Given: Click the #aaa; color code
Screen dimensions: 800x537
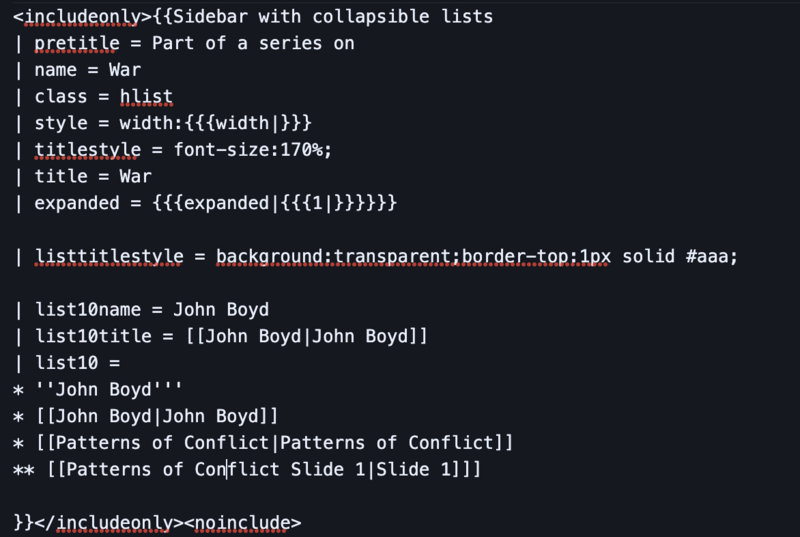Looking at the screenshot, I should click(712, 256).
